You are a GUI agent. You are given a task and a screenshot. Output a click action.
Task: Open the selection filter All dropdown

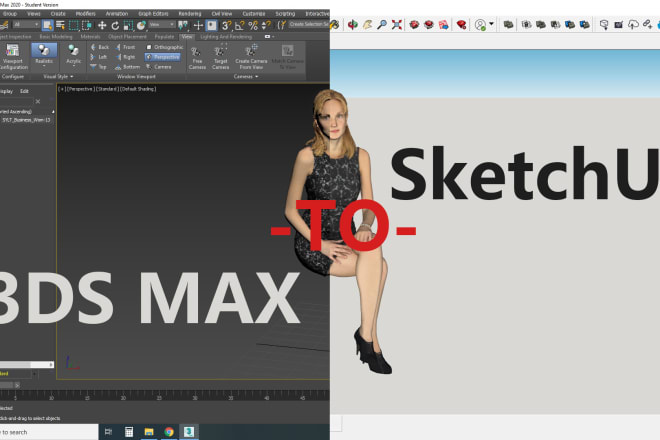pos(26,25)
